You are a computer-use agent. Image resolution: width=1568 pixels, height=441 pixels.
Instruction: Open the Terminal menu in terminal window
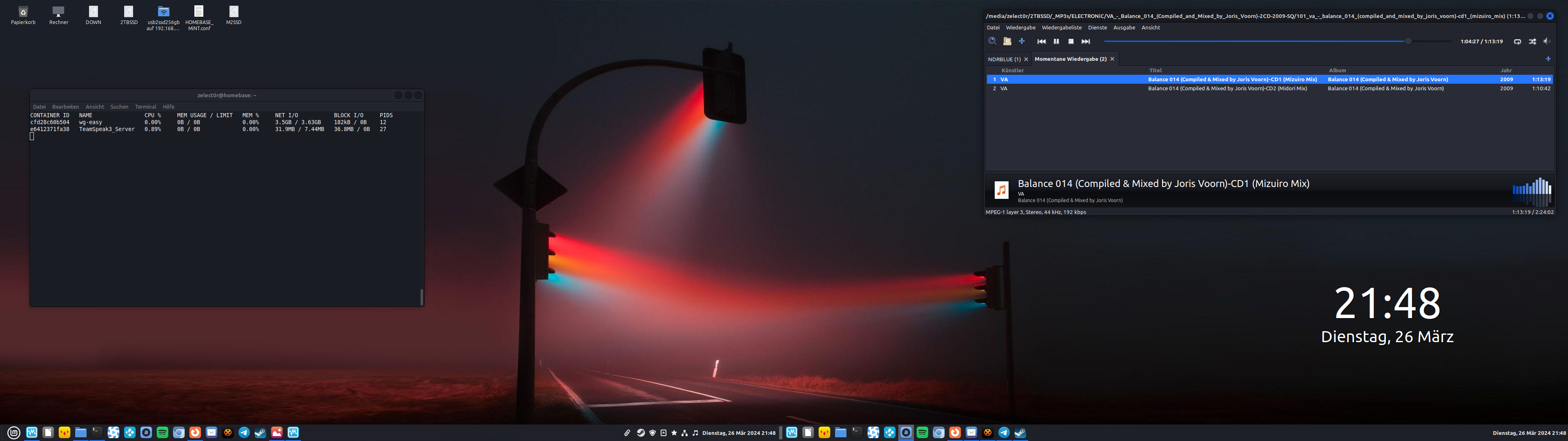pyautogui.click(x=145, y=107)
